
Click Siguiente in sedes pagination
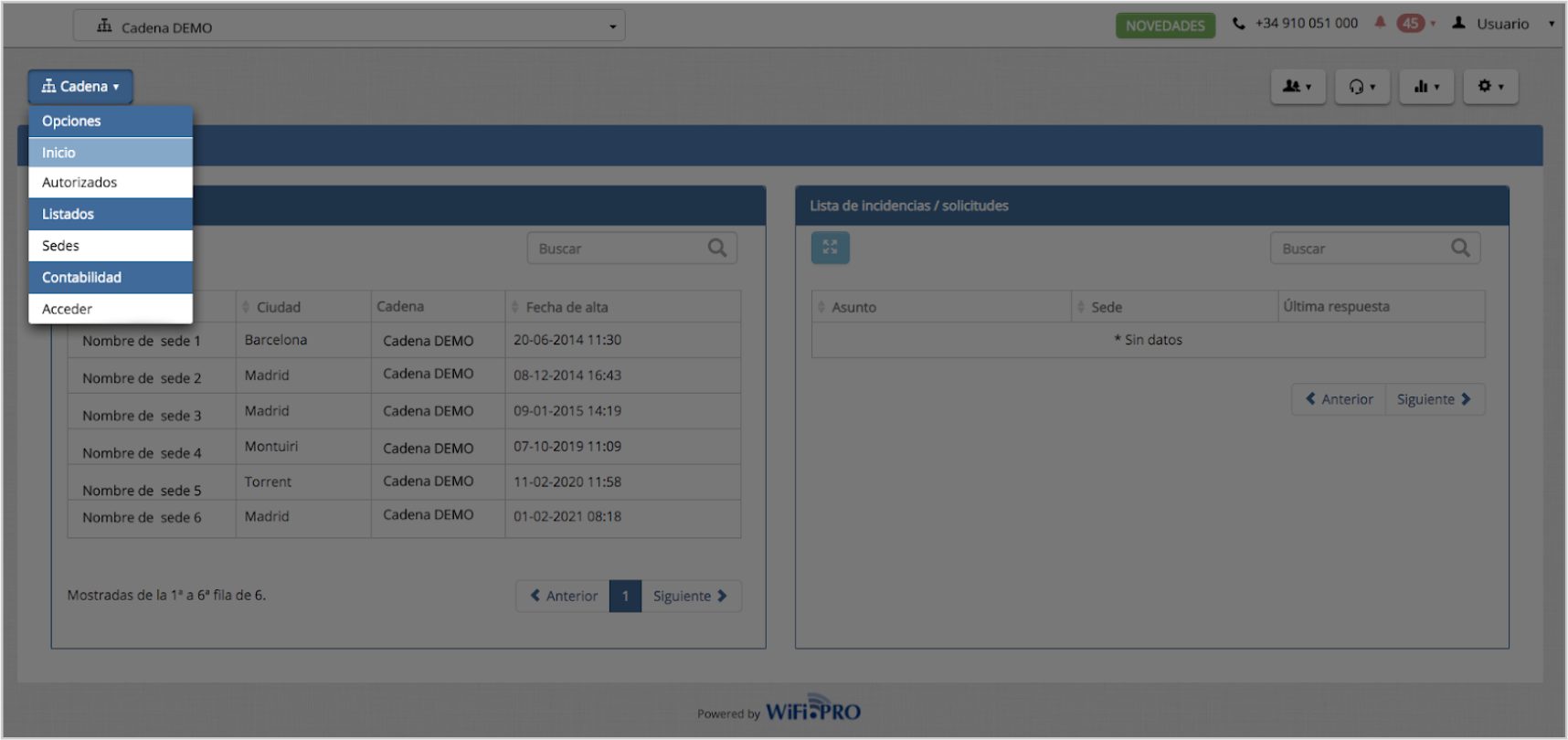(691, 596)
